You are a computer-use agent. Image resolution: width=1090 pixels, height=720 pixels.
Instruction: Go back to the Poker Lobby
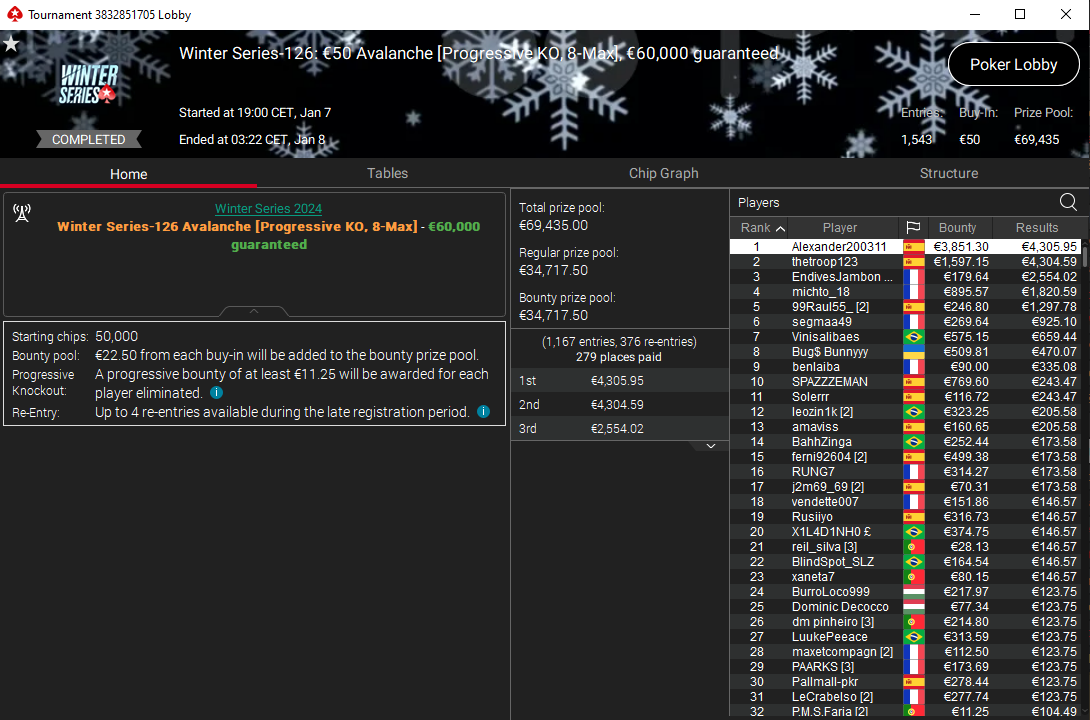(1014, 65)
